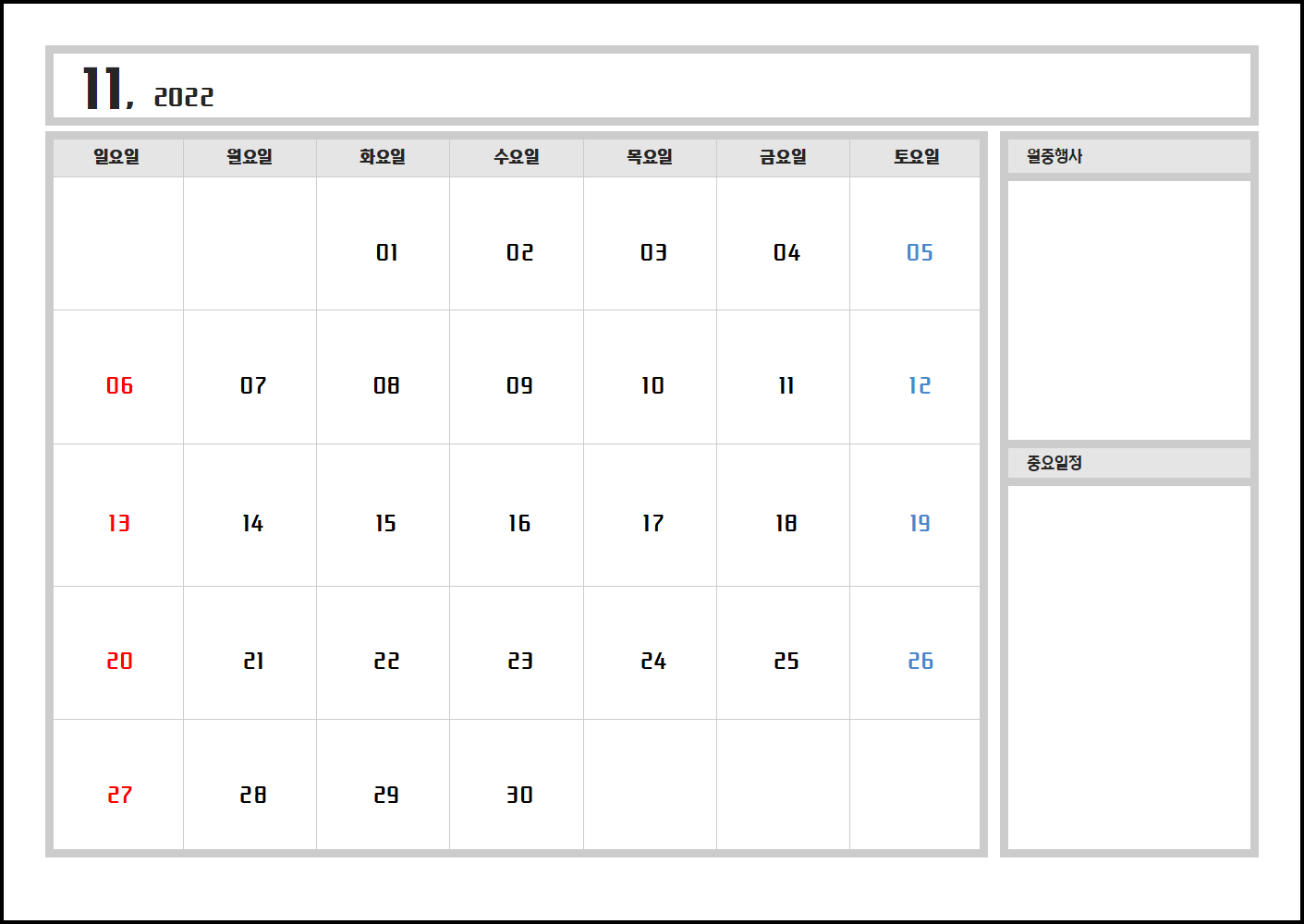Select date 01 on Tuesday

[387, 252]
